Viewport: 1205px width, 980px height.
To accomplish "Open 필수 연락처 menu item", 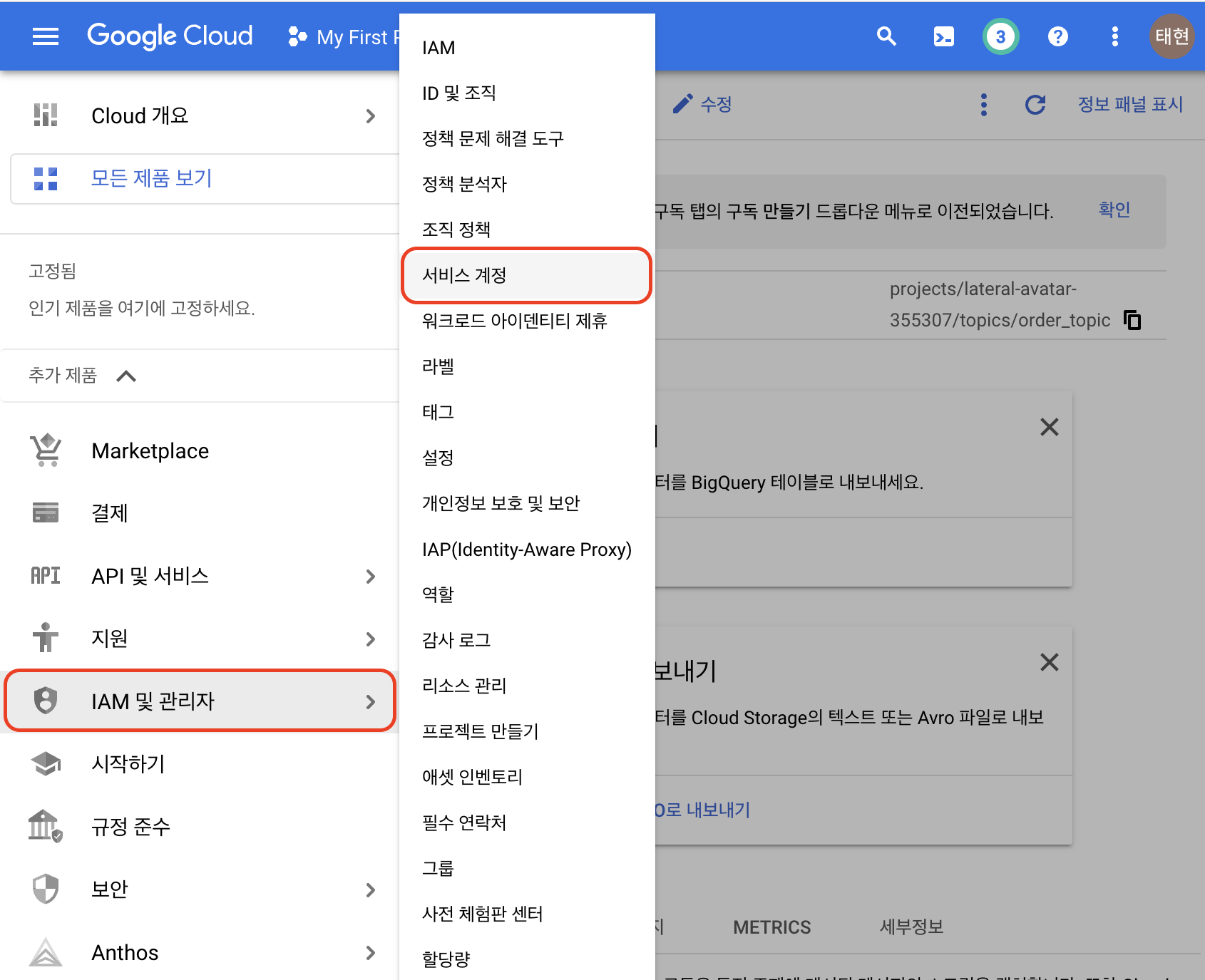I will coord(527,822).
